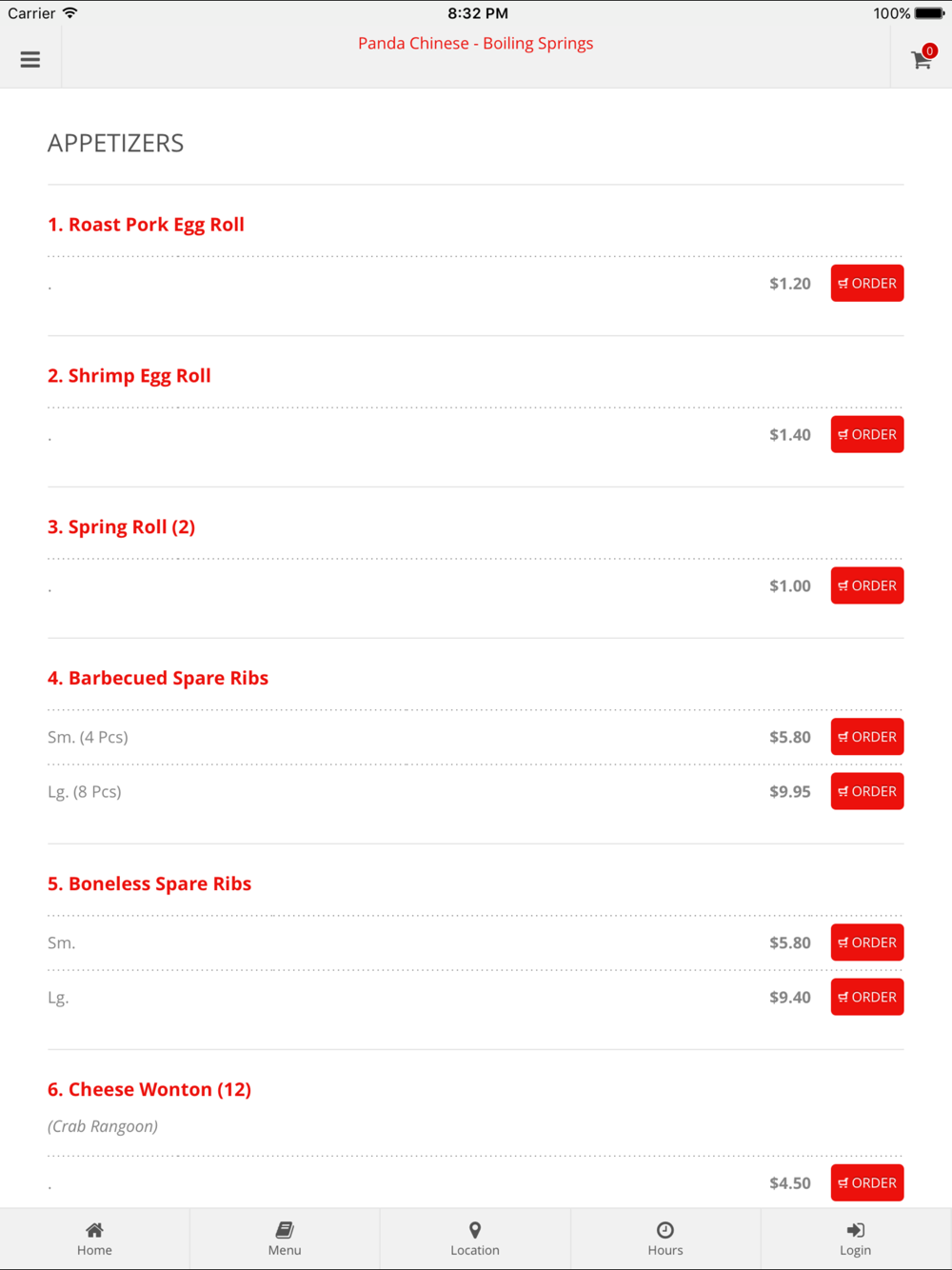Select the Cheese Wonton (12) heading
Image resolution: width=952 pixels, height=1270 pixels.
click(x=149, y=1089)
